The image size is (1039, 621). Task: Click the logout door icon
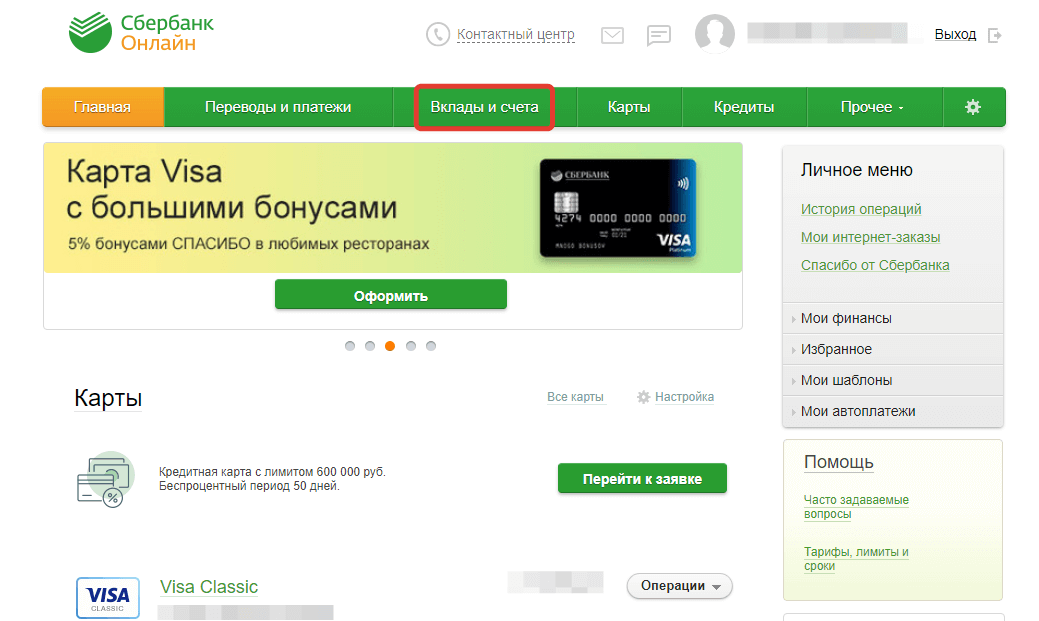pyautogui.click(x=994, y=35)
